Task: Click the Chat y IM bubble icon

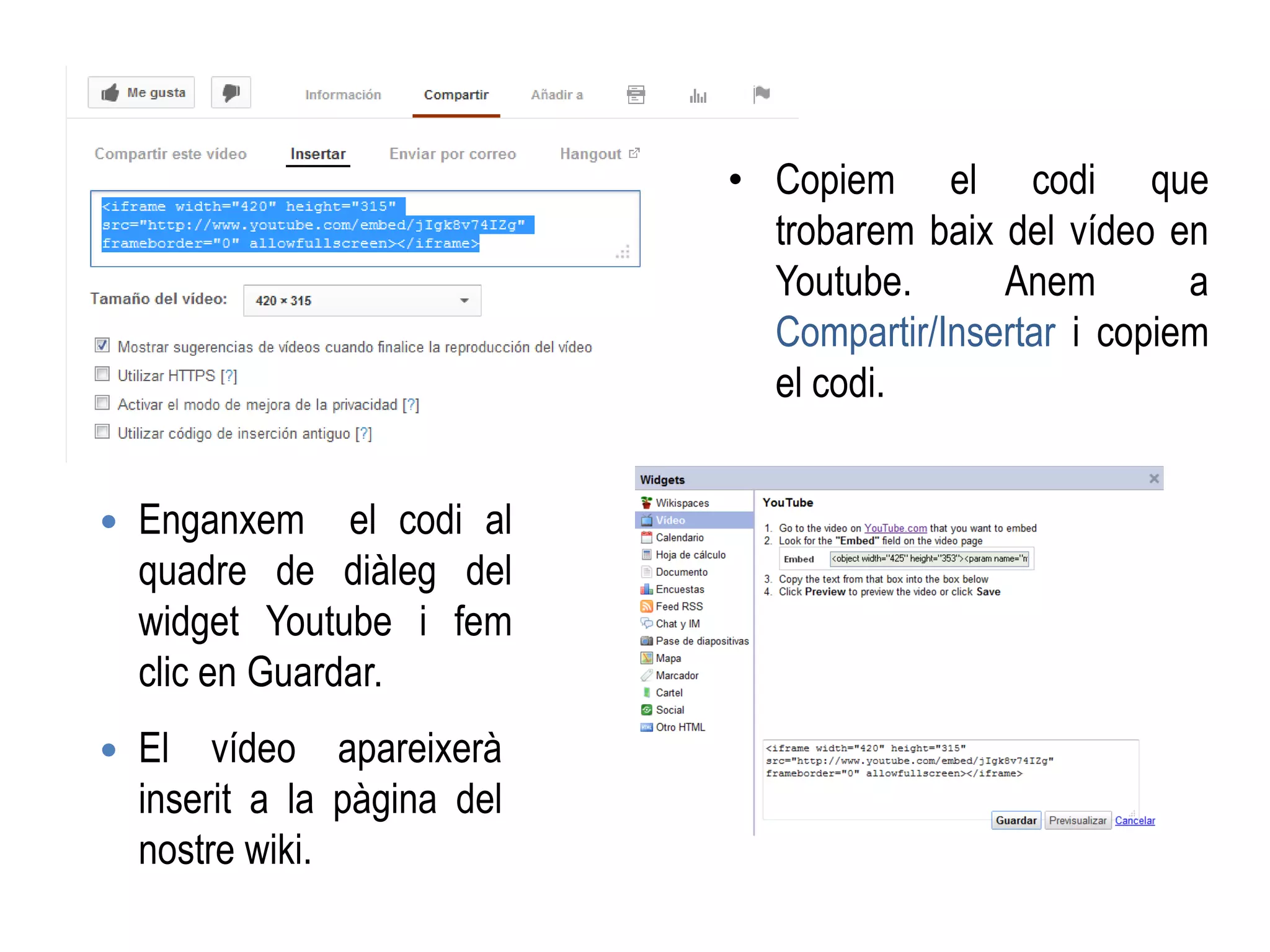Action: pyautogui.click(x=646, y=624)
